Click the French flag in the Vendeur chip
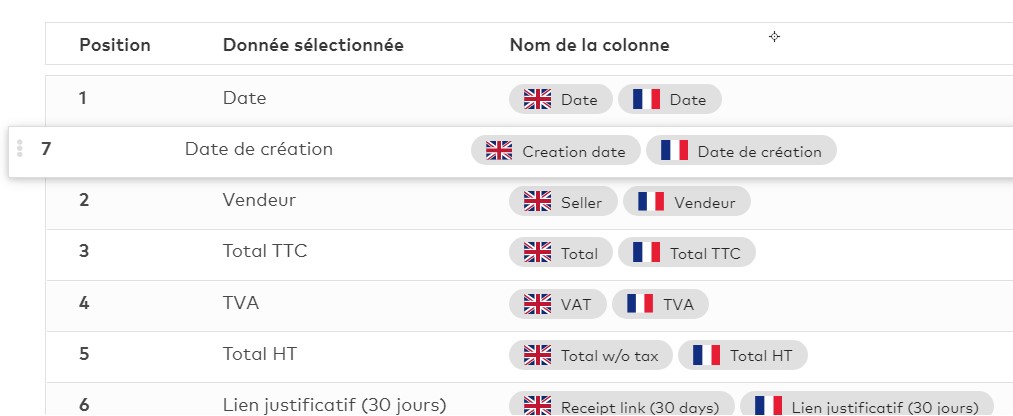Viewport: 1013px width, 416px height. pos(651,202)
